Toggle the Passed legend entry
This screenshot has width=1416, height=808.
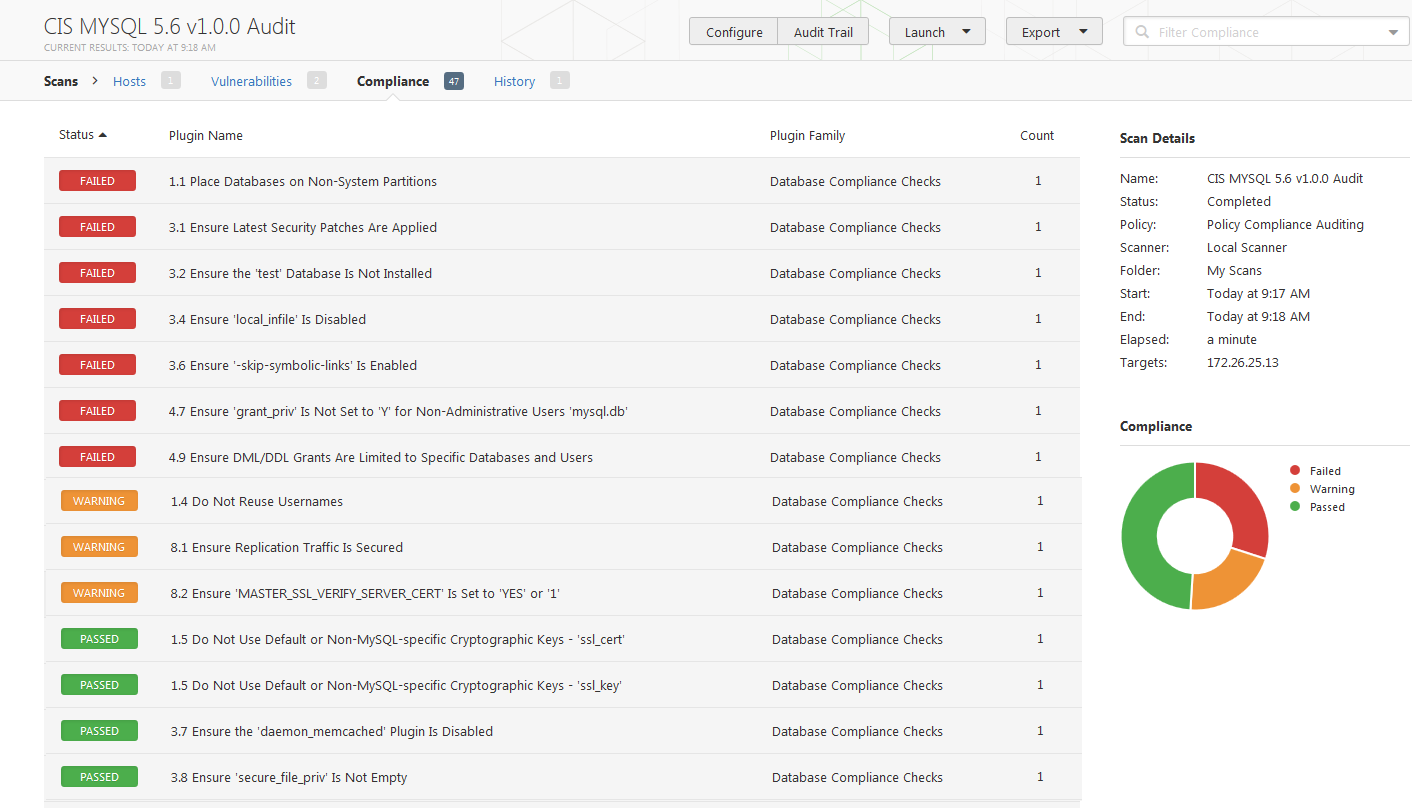pyautogui.click(x=1317, y=507)
